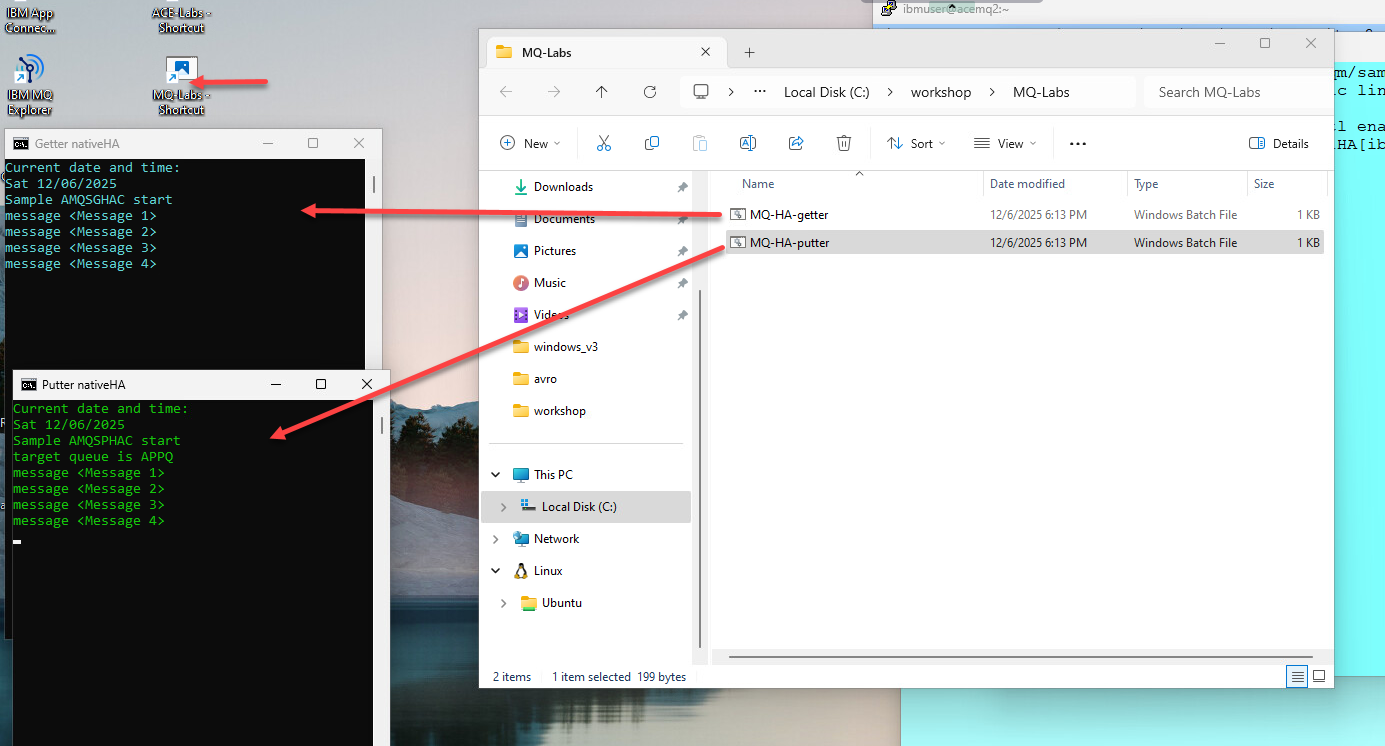Click the MQ-Labs breadcrumb segment

point(1041,92)
